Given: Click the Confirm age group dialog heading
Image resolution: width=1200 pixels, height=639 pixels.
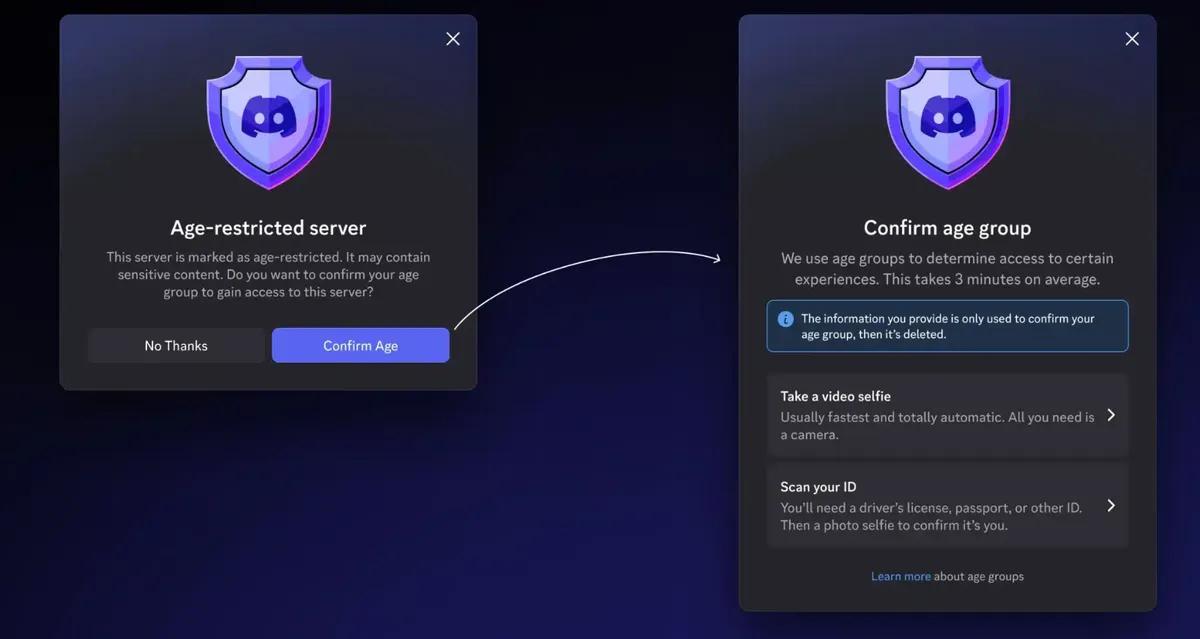Looking at the screenshot, I should click(x=947, y=227).
